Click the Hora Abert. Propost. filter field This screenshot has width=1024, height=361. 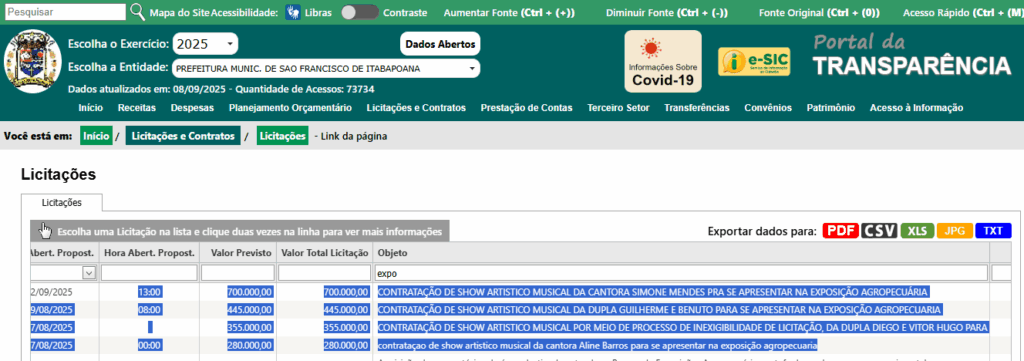pos(149,273)
